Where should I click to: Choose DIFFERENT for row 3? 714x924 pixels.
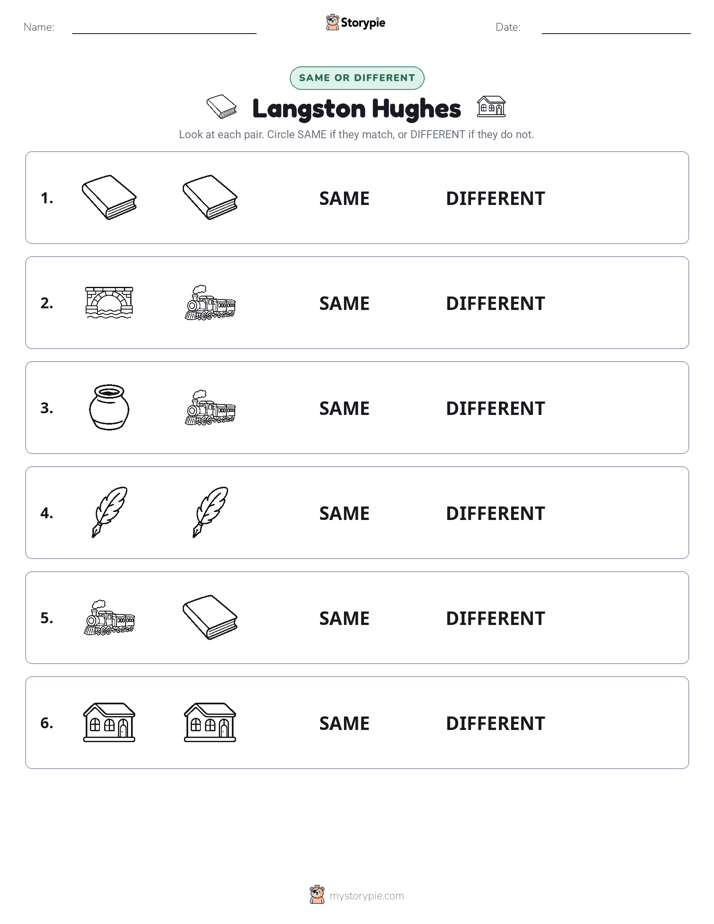(x=495, y=408)
